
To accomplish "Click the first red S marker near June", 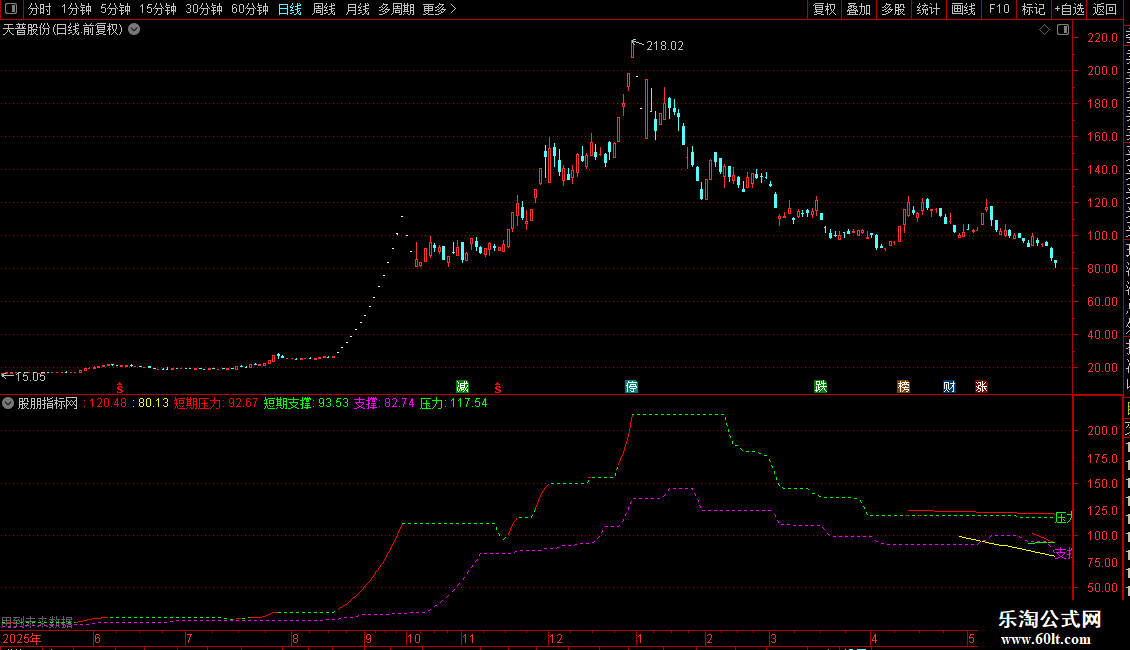I will 120,388.
